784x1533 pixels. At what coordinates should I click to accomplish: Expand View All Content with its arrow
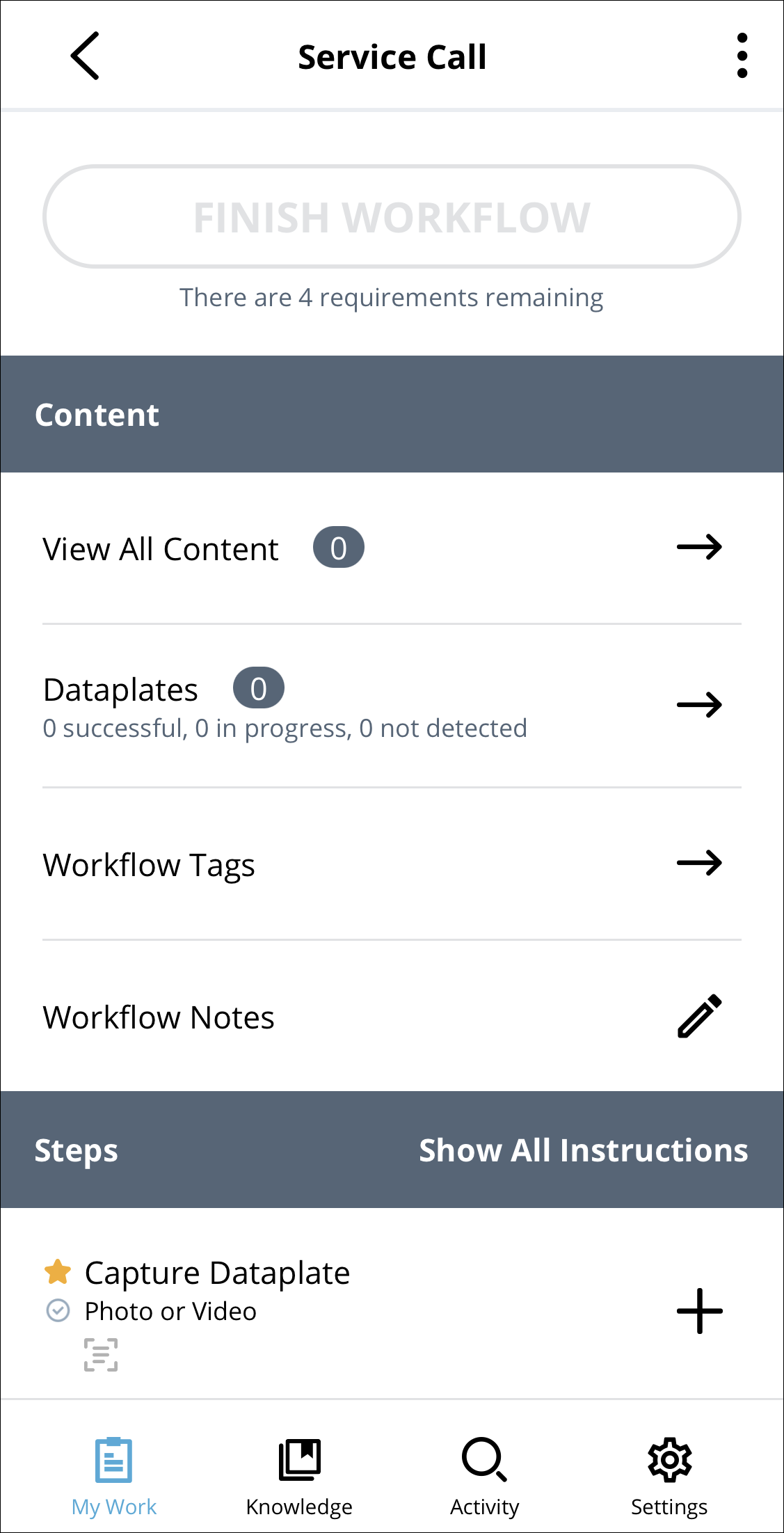[x=699, y=548]
